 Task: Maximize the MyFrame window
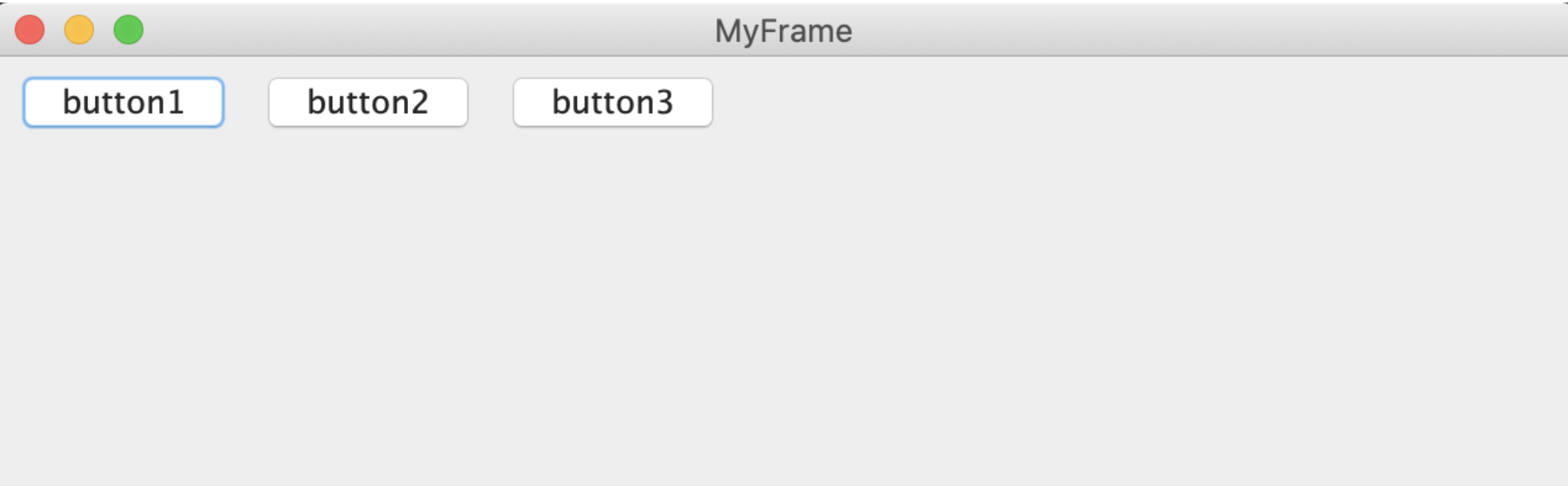129,30
